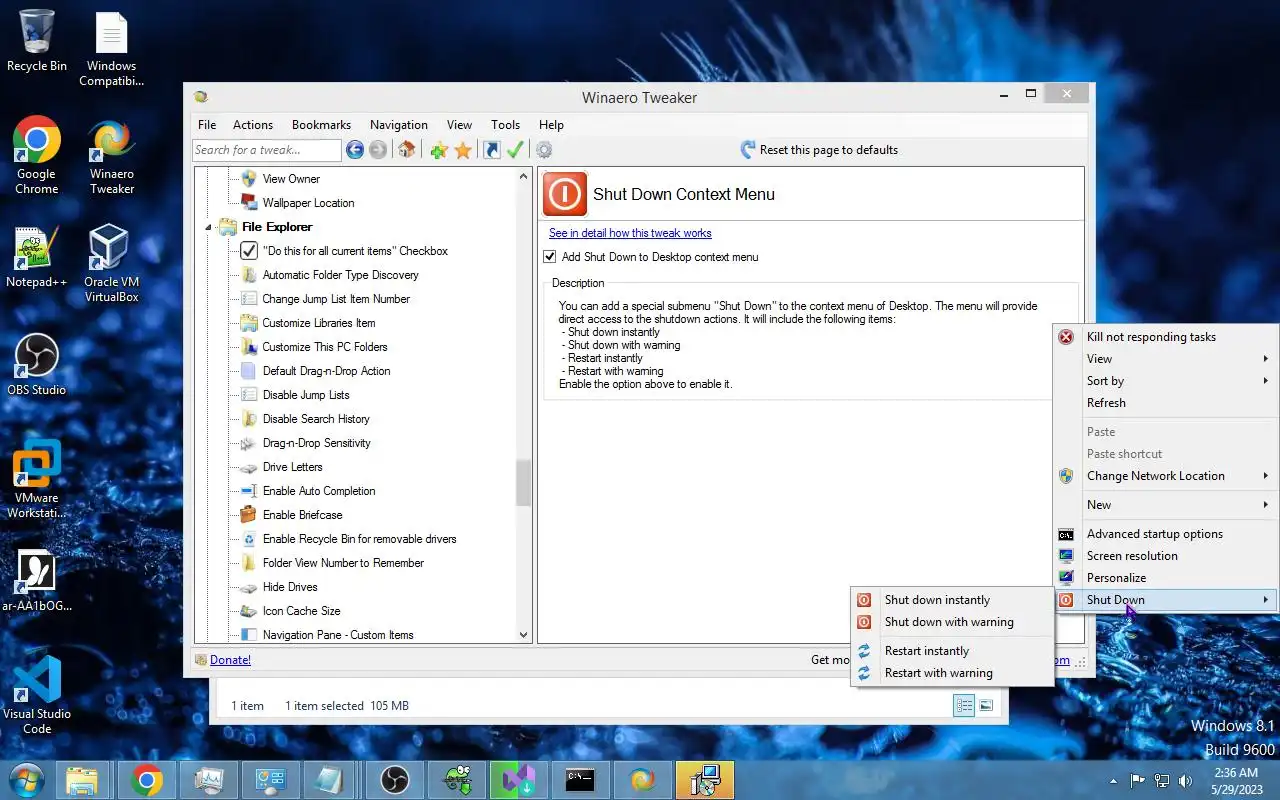Open the Actions menu

[x=253, y=125]
